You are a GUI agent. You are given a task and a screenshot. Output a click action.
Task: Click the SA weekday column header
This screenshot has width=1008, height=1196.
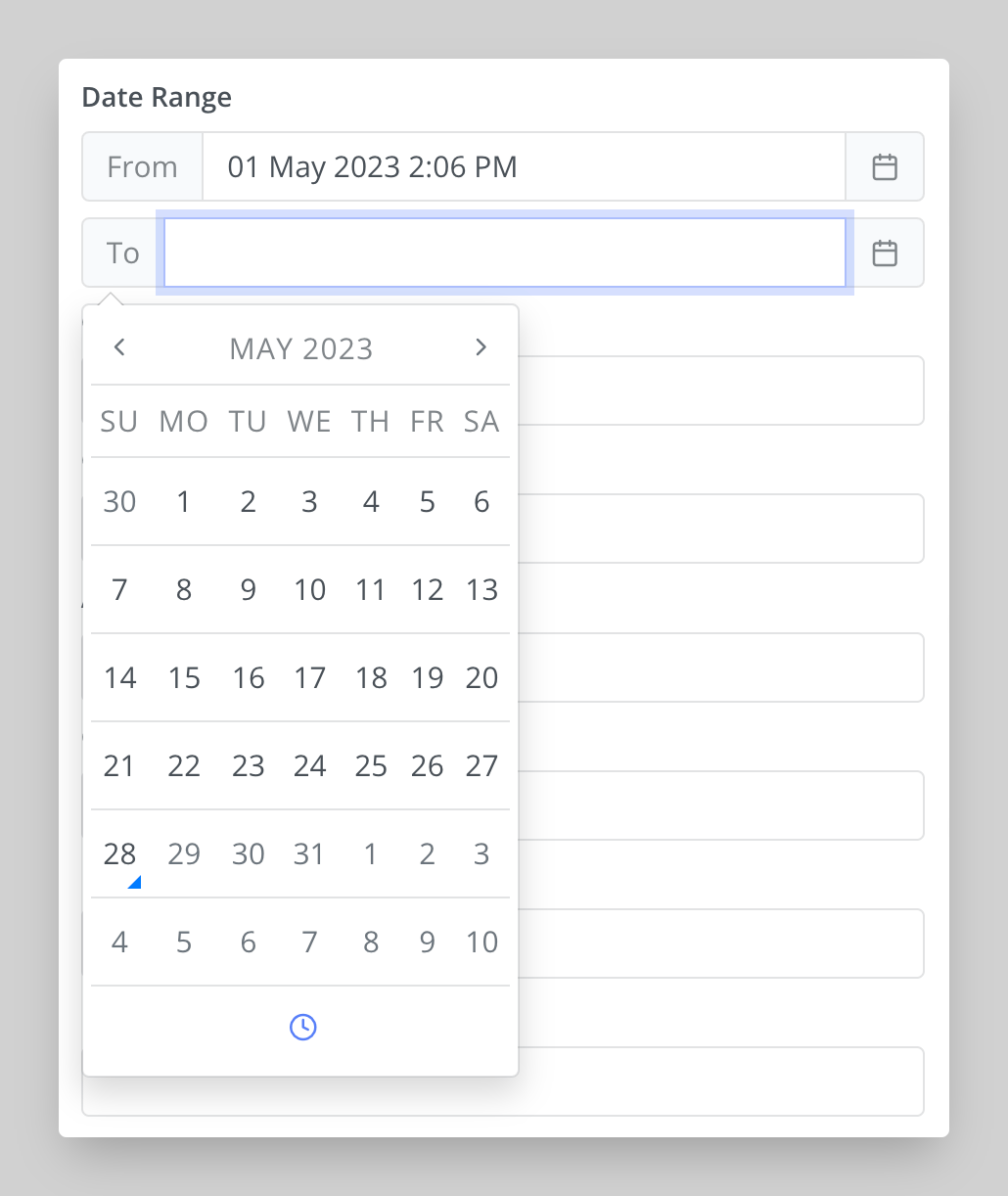[481, 421]
